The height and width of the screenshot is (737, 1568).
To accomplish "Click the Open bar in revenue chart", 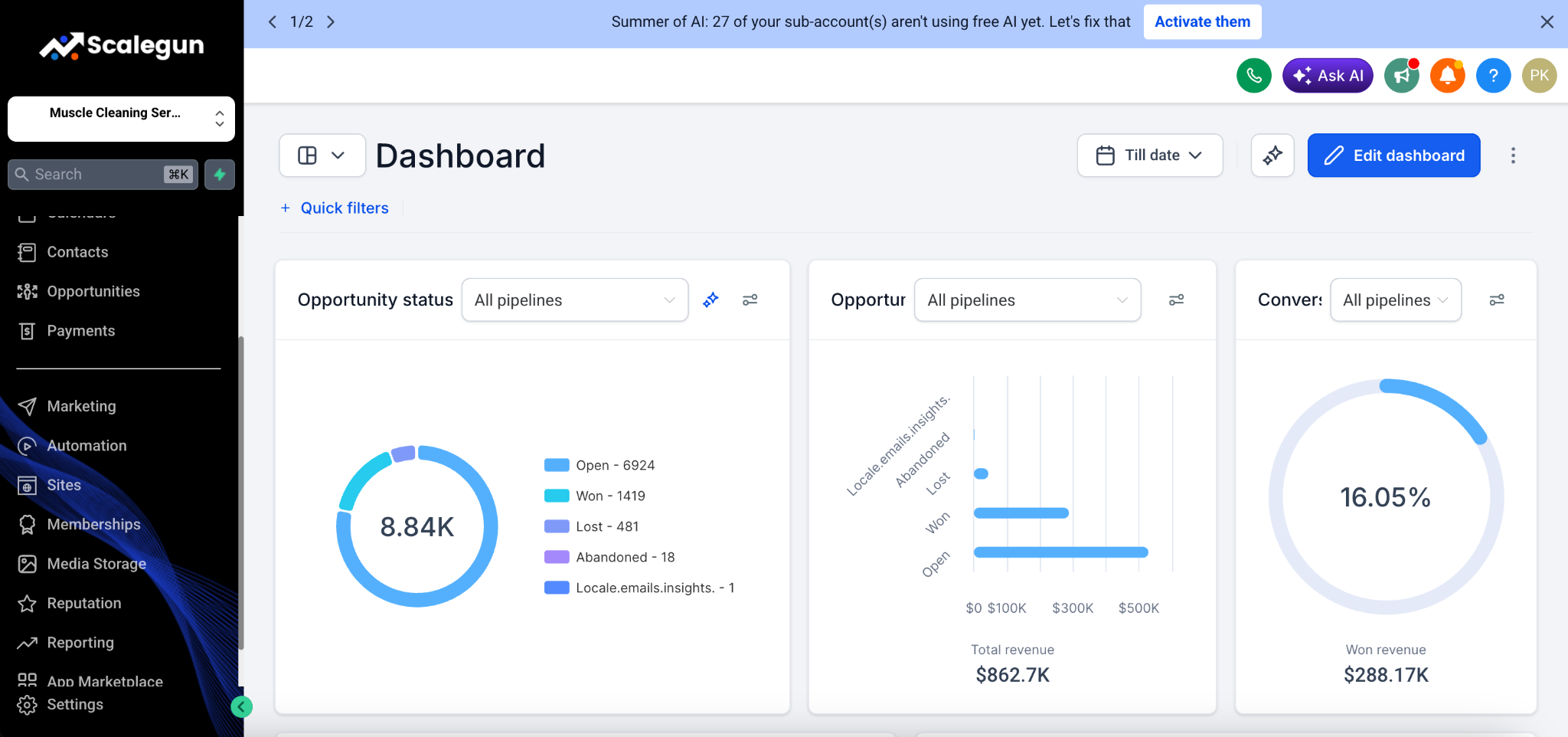I will pyautogui.click(x=1060, y=552).
